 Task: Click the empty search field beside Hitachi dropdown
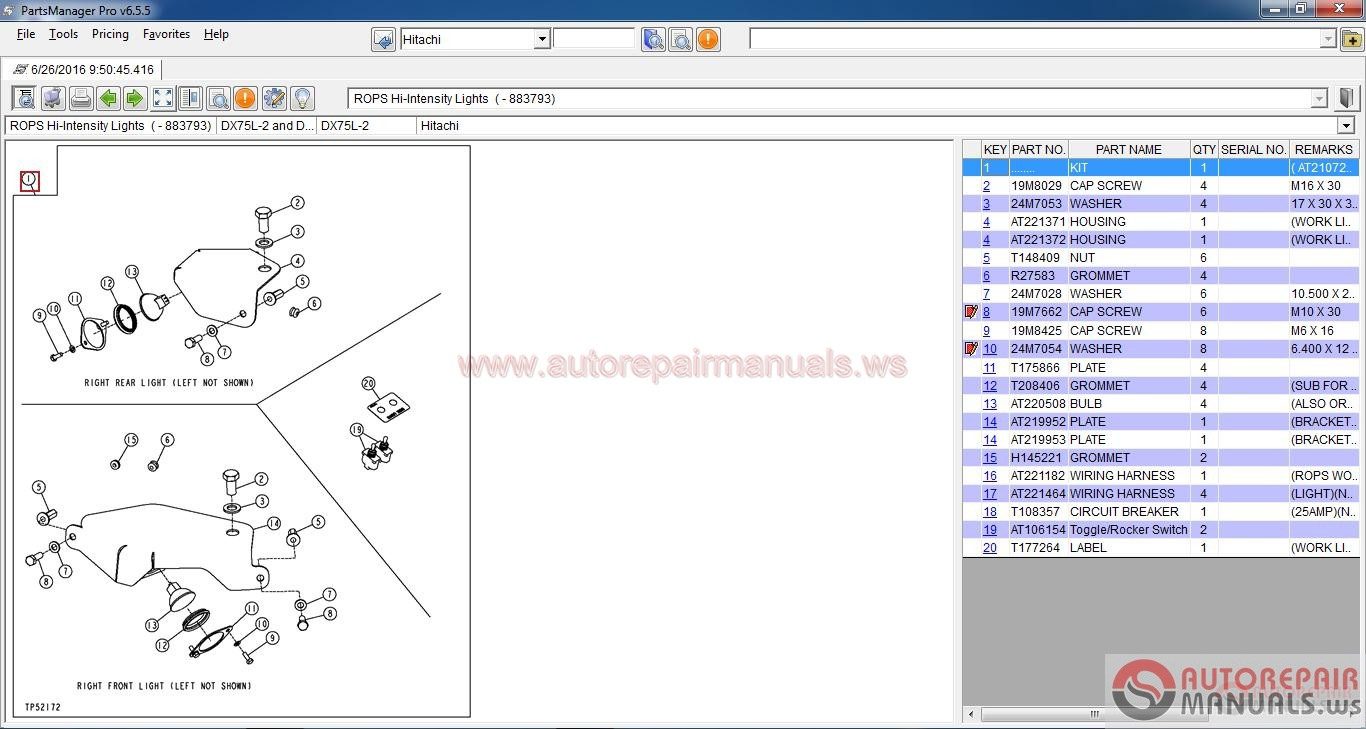point(594,39)
